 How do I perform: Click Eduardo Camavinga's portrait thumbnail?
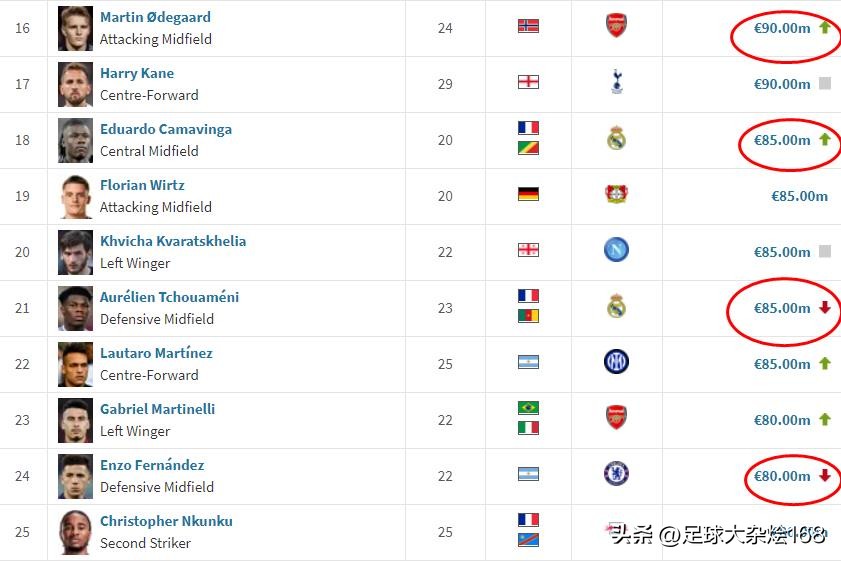tap(76, 140)
